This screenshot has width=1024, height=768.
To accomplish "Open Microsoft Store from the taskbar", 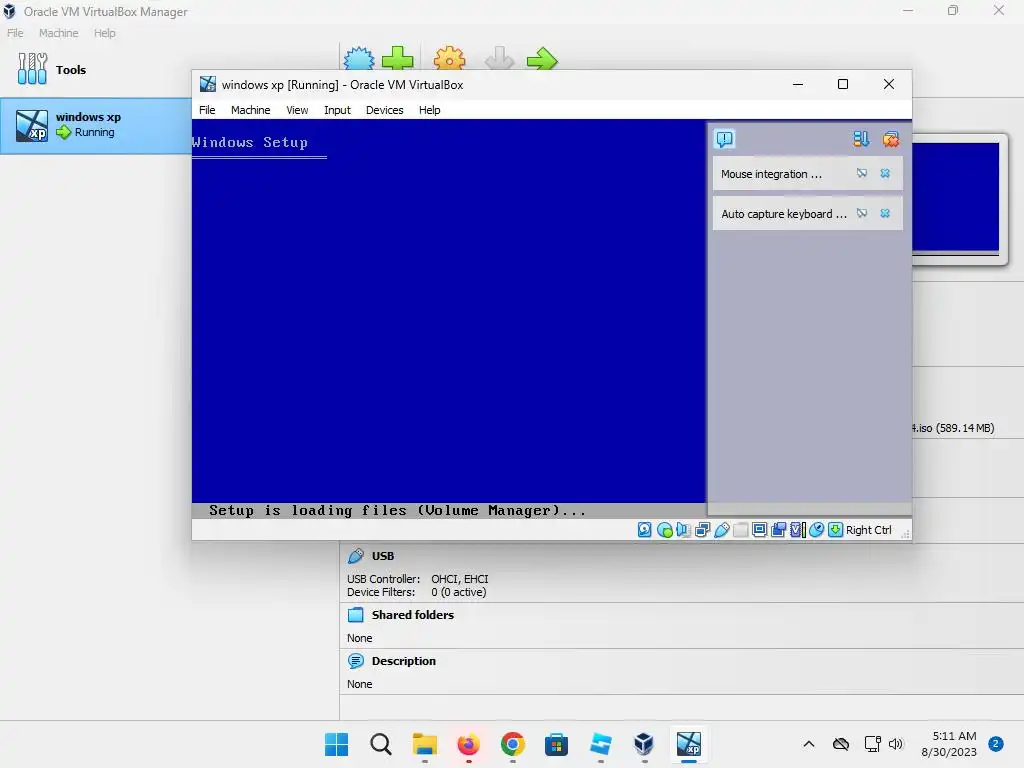I will [x=556, y=744].
